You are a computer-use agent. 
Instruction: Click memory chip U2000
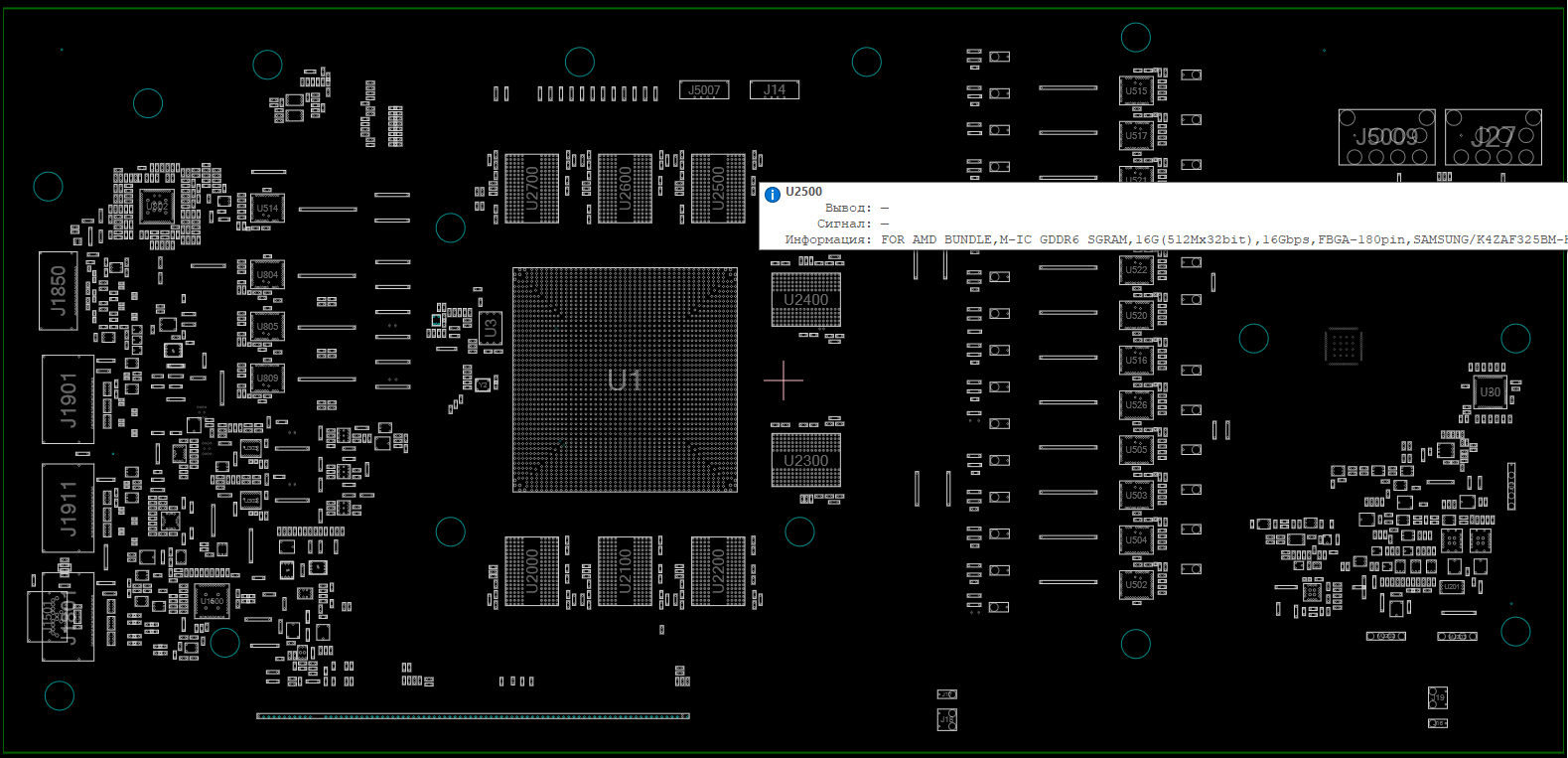(x=531, y=571)
